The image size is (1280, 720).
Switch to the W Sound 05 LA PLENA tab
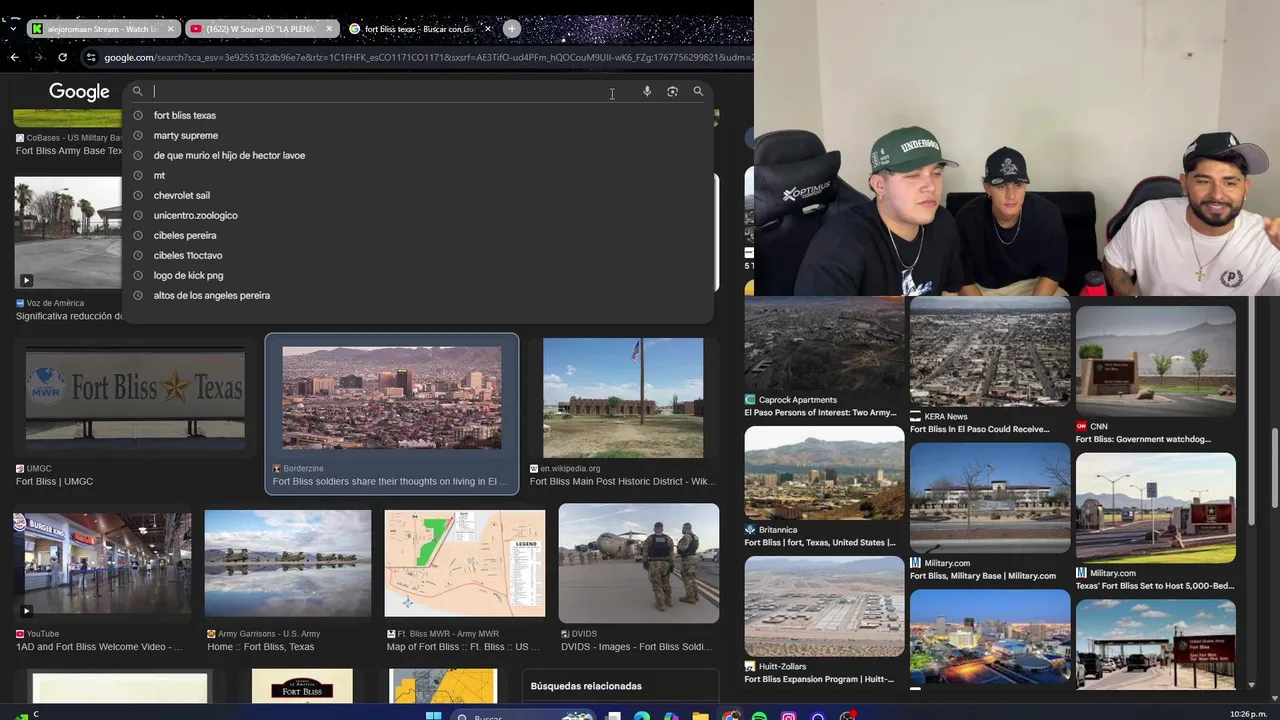pos(262,29)
